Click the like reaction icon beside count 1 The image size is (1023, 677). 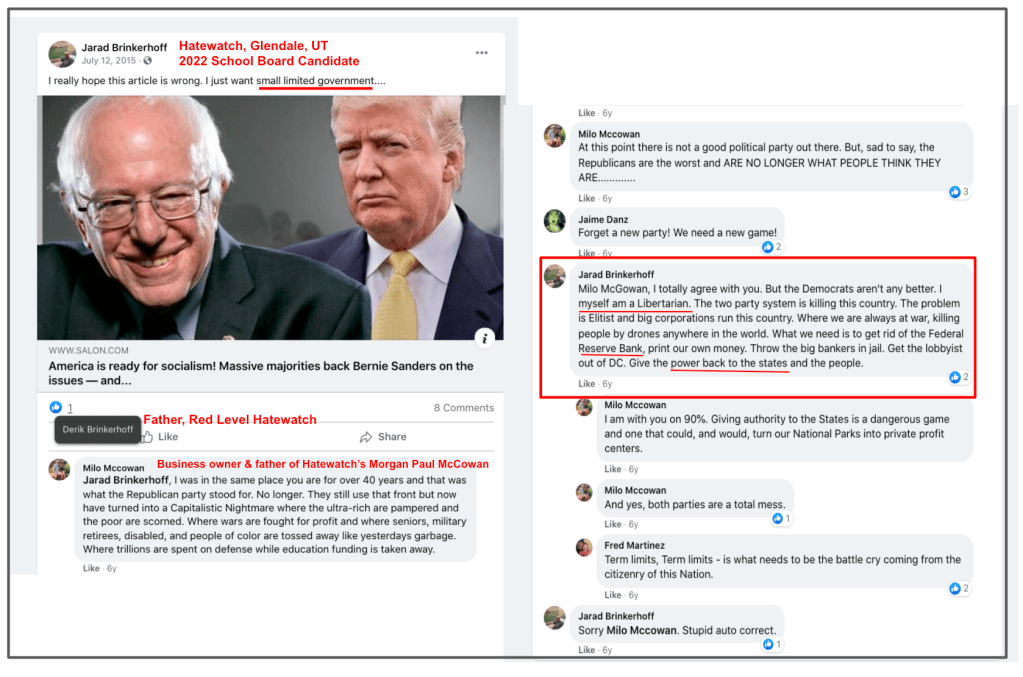(x=56, y=408)
